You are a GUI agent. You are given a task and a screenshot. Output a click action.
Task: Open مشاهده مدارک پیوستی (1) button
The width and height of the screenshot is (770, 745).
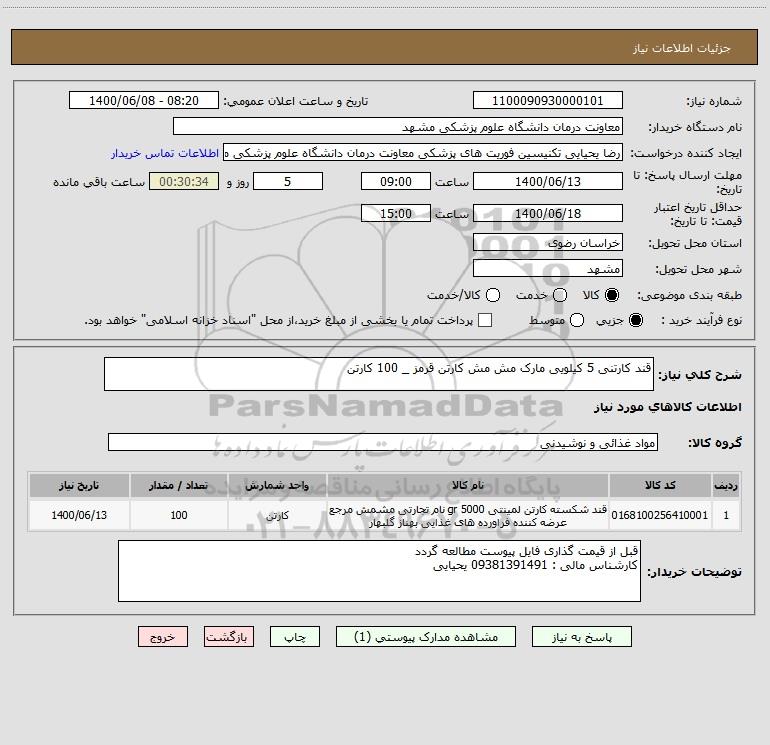[426, 637]
